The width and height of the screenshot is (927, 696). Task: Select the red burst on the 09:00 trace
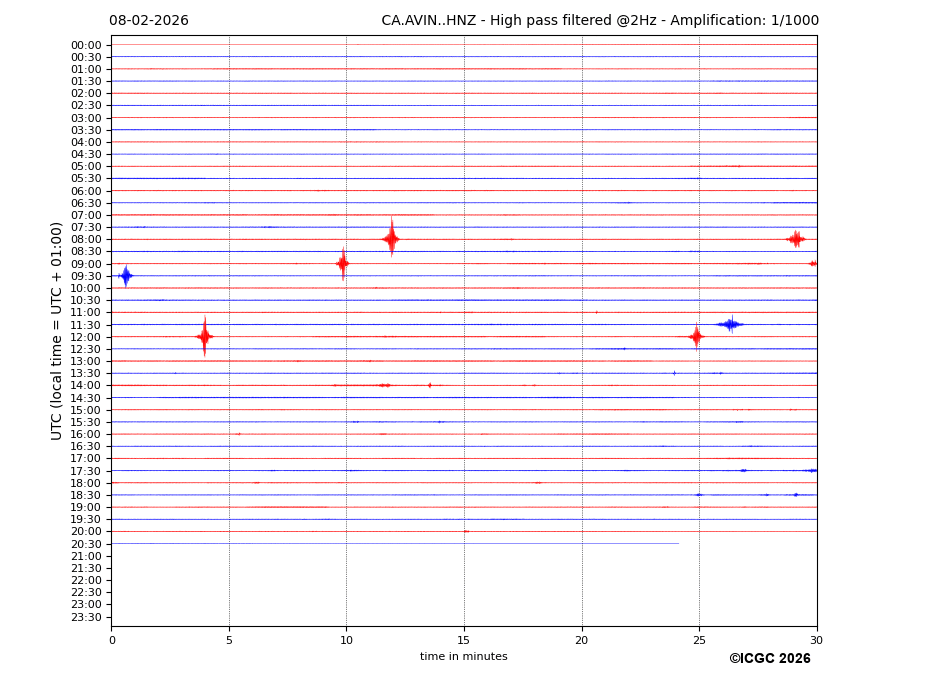pos(343,264)
